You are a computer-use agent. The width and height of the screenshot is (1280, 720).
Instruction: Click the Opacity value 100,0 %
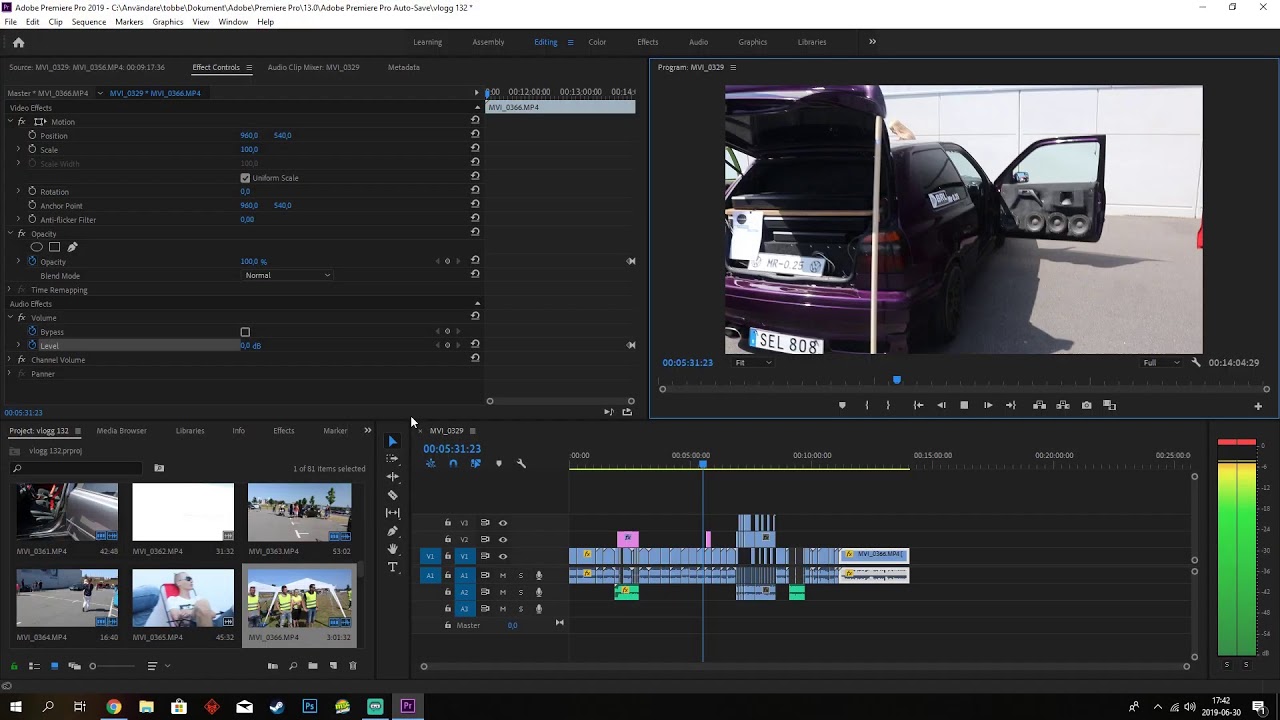[254, 262]
